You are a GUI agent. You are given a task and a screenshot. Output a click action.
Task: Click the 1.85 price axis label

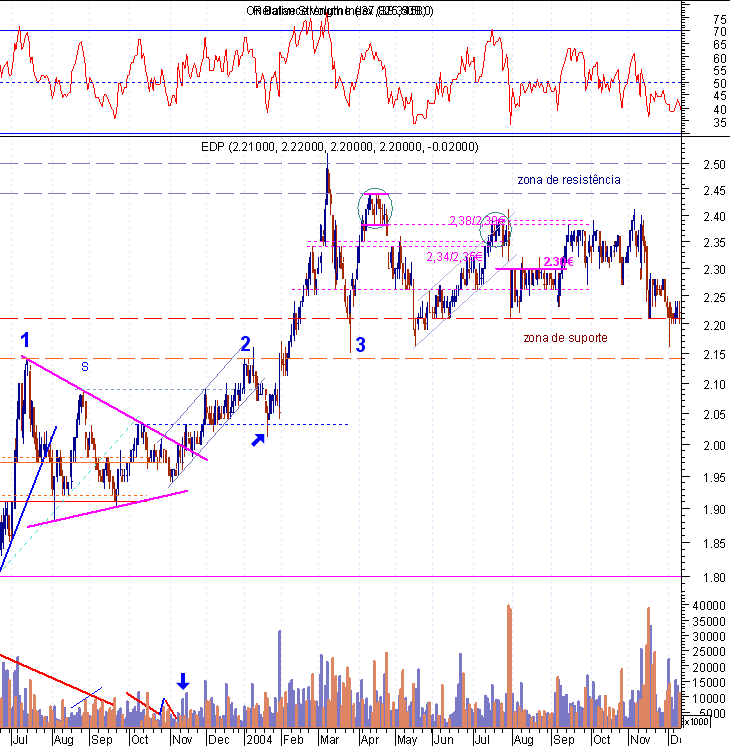(x=714, y=543)
